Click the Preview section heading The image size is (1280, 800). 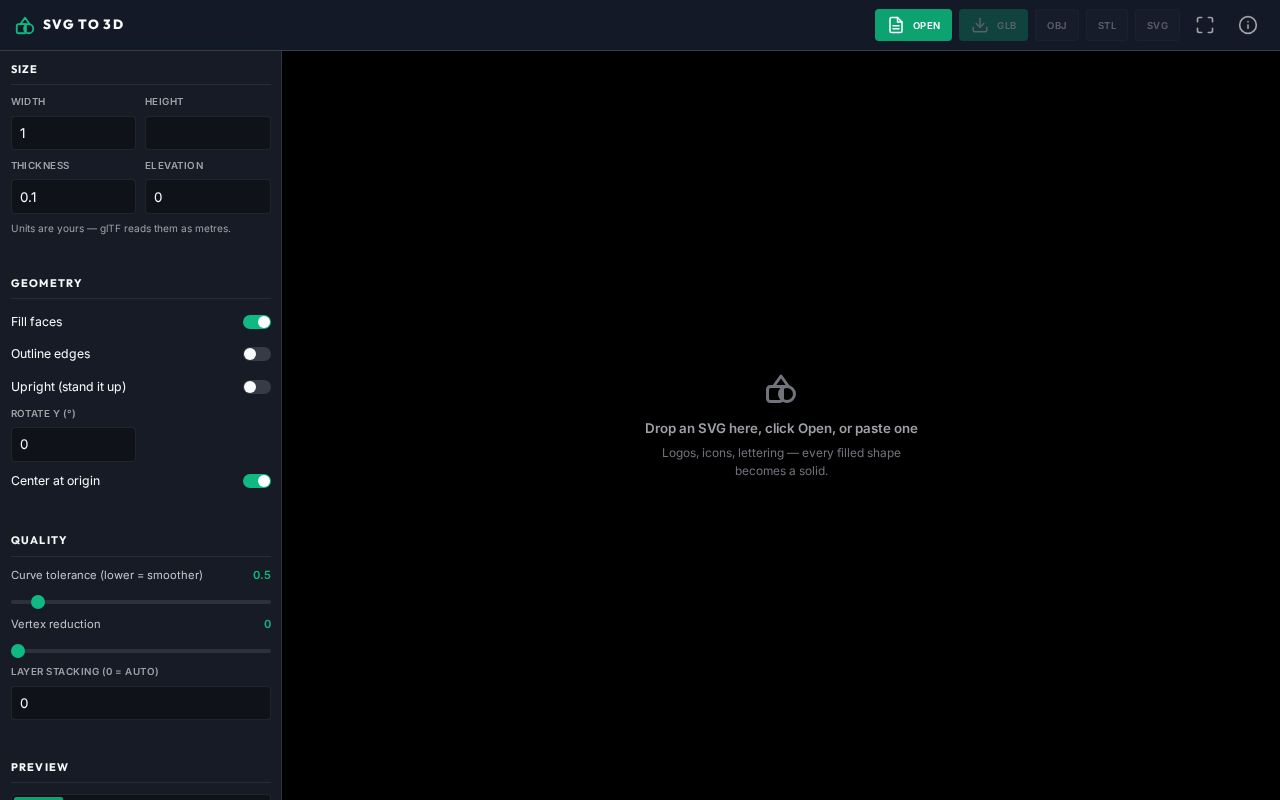pyautogui.click(x=40, y=767)
